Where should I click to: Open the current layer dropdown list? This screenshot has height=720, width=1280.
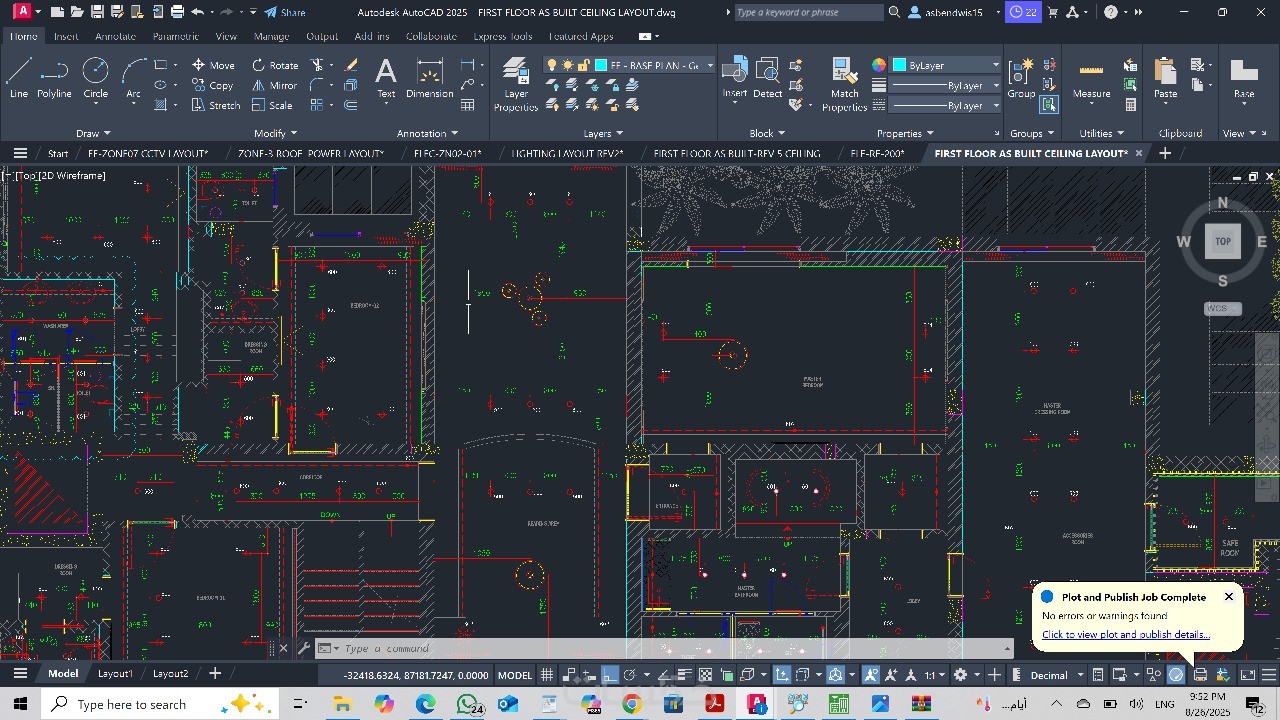[x=710, y=65]
